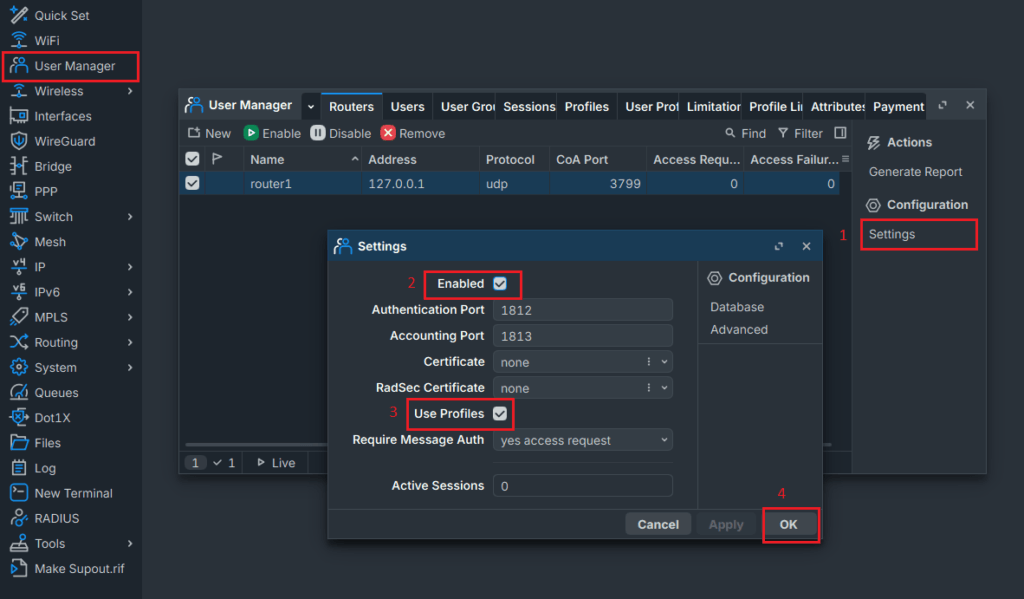Expand the Routing submenu
This screenshot has width=1024, height=599.
(x=130, y=342)
